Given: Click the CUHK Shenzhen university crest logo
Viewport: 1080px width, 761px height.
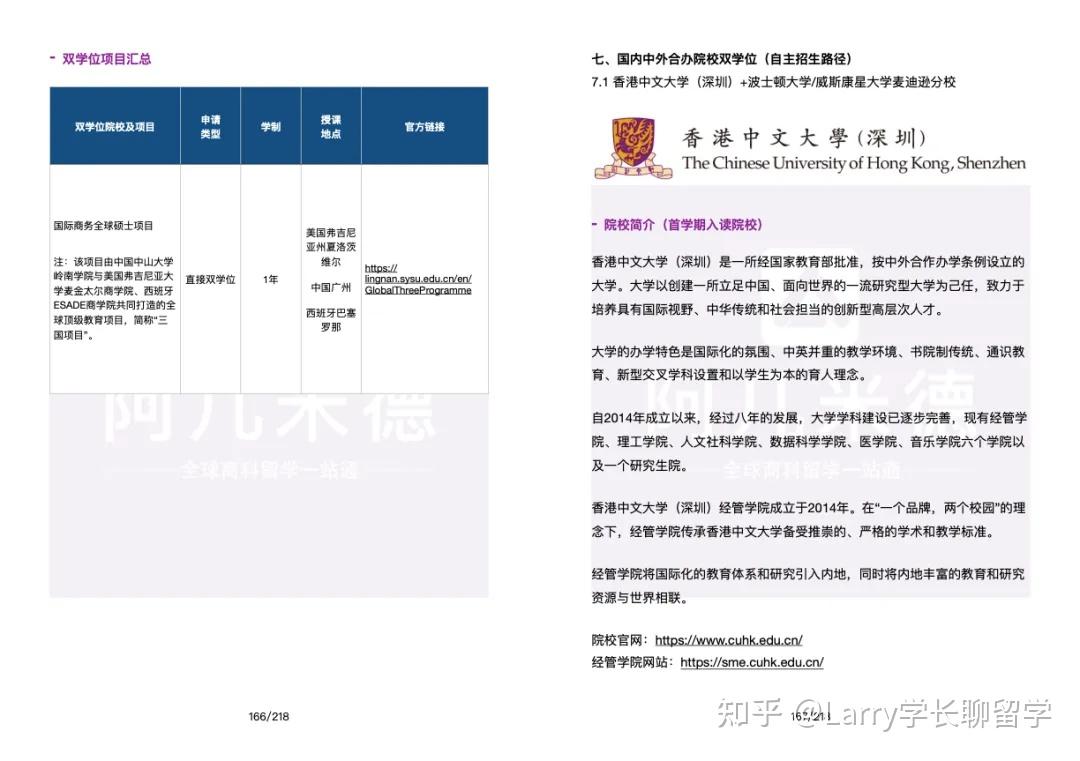Looking at the screenshot, I should pyautogui.click(x=630, y=141).
